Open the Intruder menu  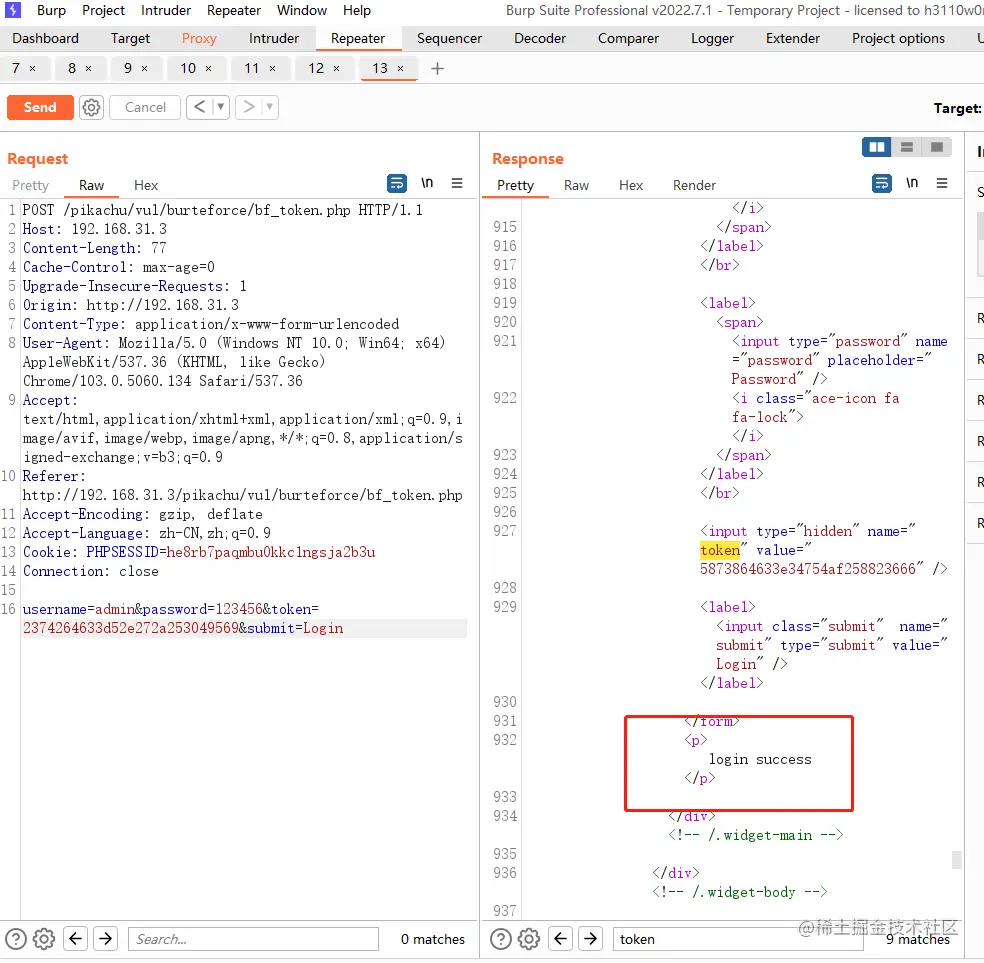click(166, 11)
